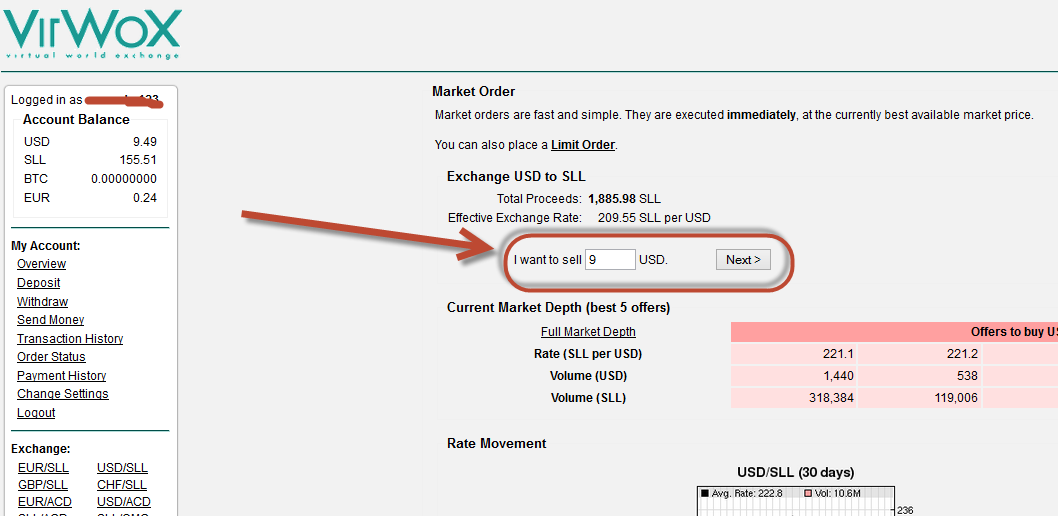Select the GBP/SLL exchange pair
Screen dimensions: 1058x516
point(43,485)
